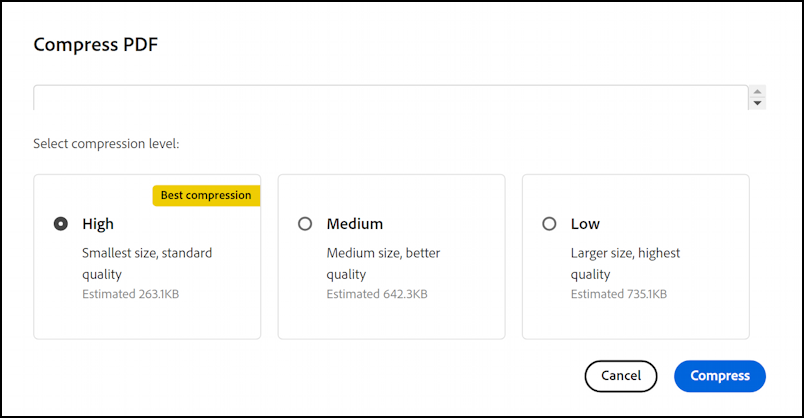This screenshot has width=804, height=418.
Task: Select the High compression radio button
Action: pyautogui.click(x=61, y=224)
